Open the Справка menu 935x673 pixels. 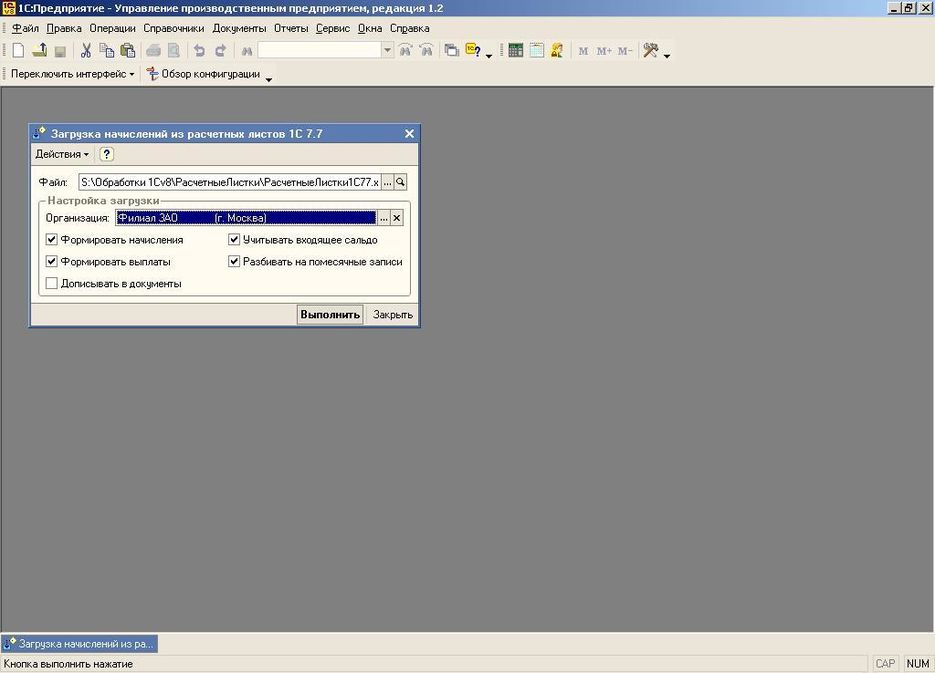(x=410, y=29)
